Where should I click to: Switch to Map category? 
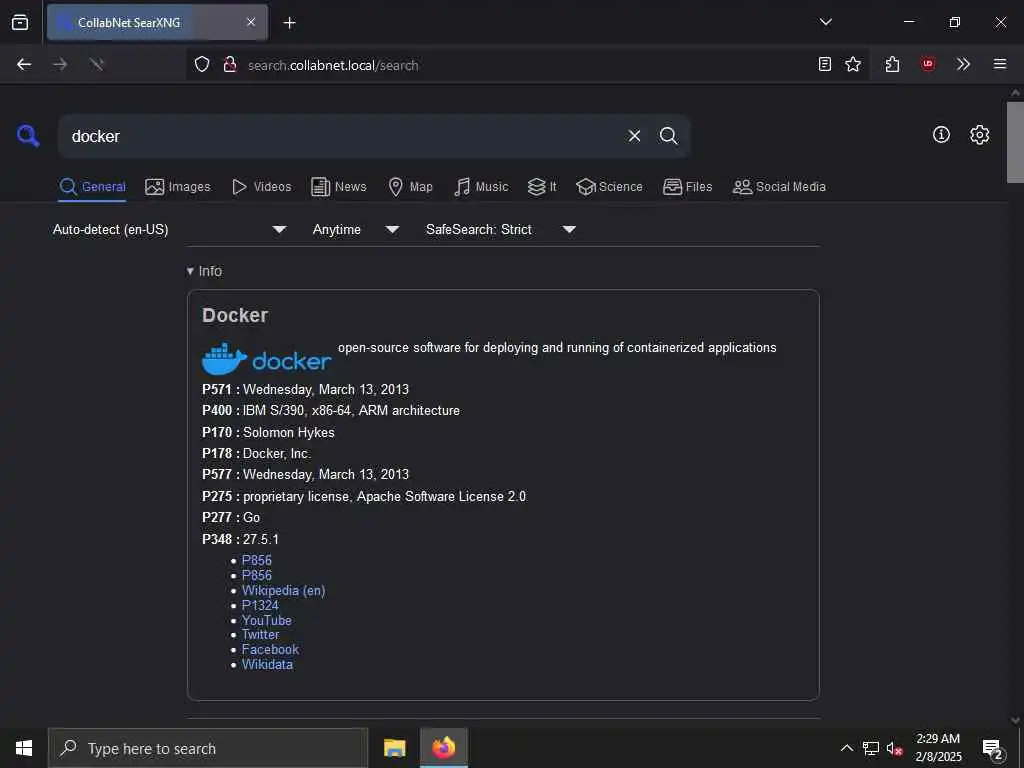point(410,187)
